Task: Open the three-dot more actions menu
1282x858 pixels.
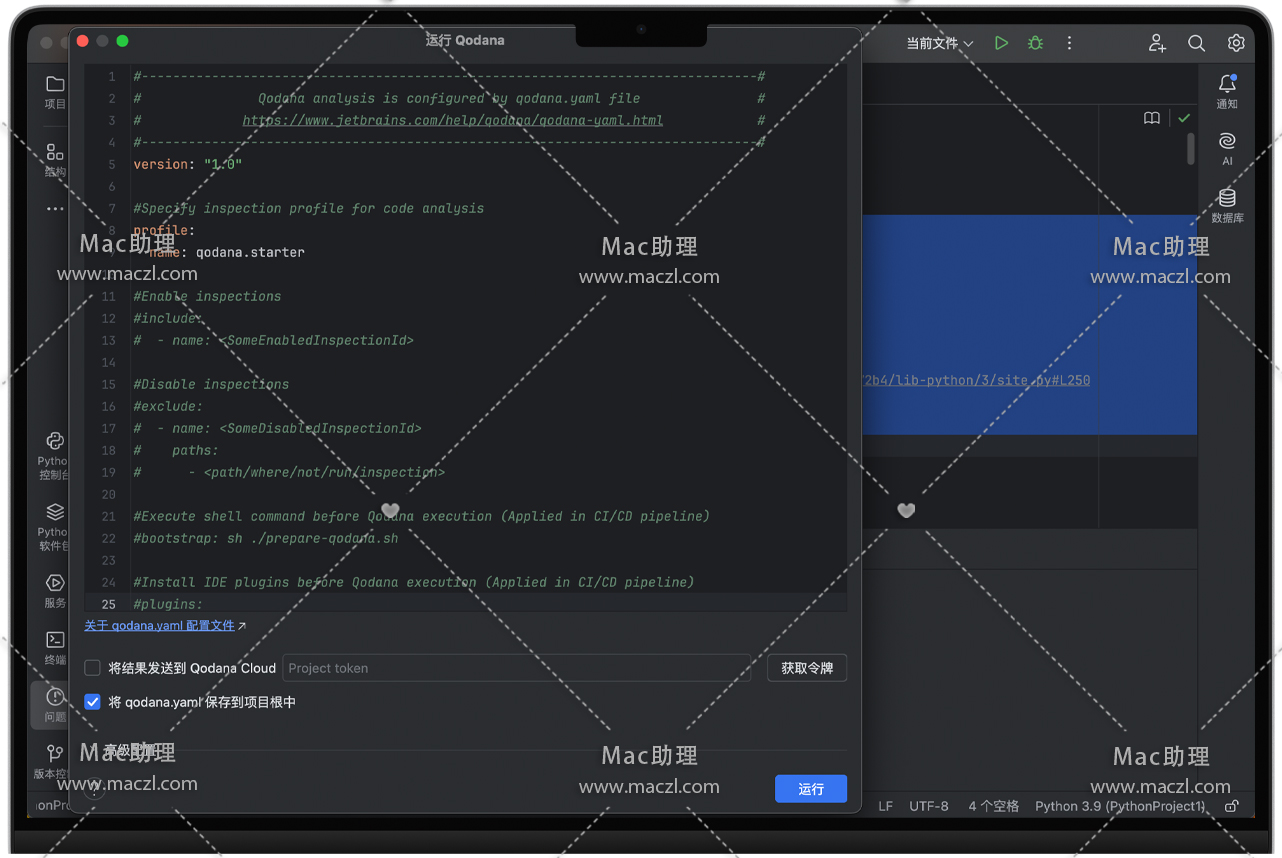Action: [1069, 43]
